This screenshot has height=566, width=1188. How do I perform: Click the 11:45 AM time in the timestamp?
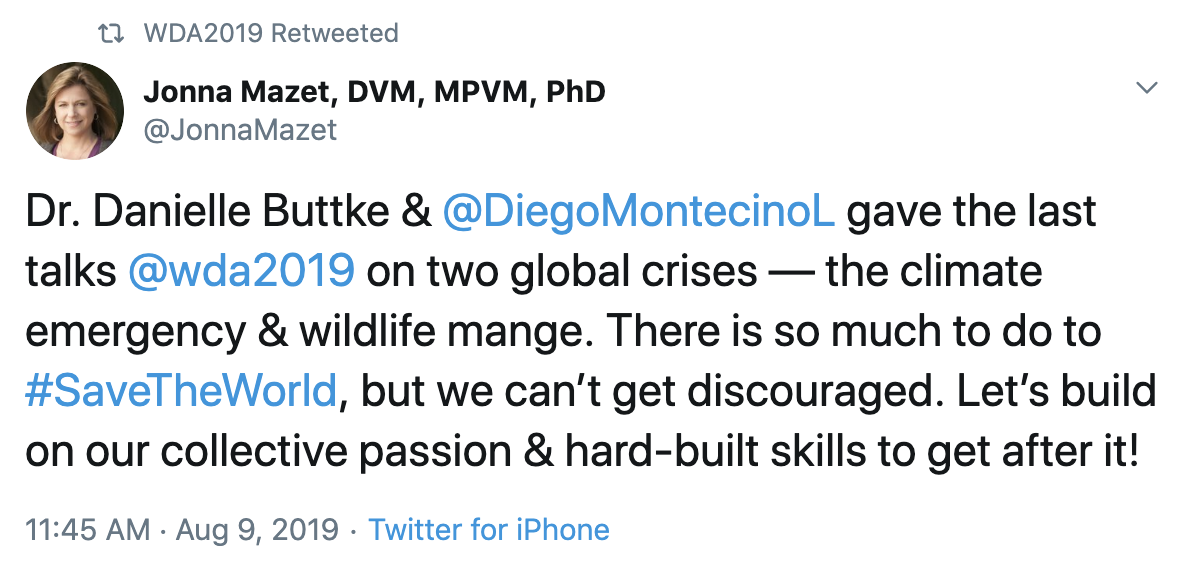point(88,529)
